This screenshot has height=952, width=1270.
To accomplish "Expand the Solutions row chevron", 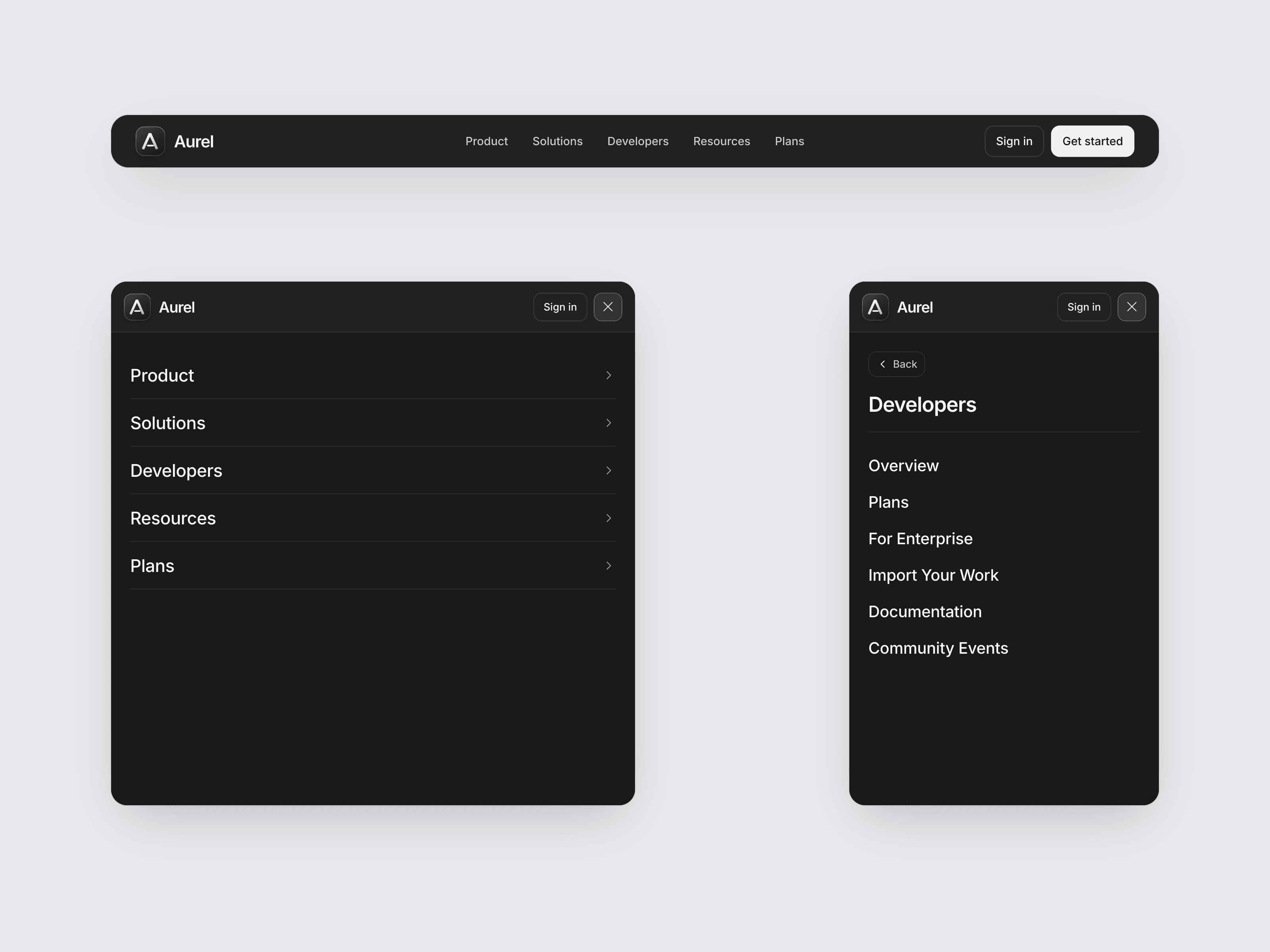I will [608, 423].
